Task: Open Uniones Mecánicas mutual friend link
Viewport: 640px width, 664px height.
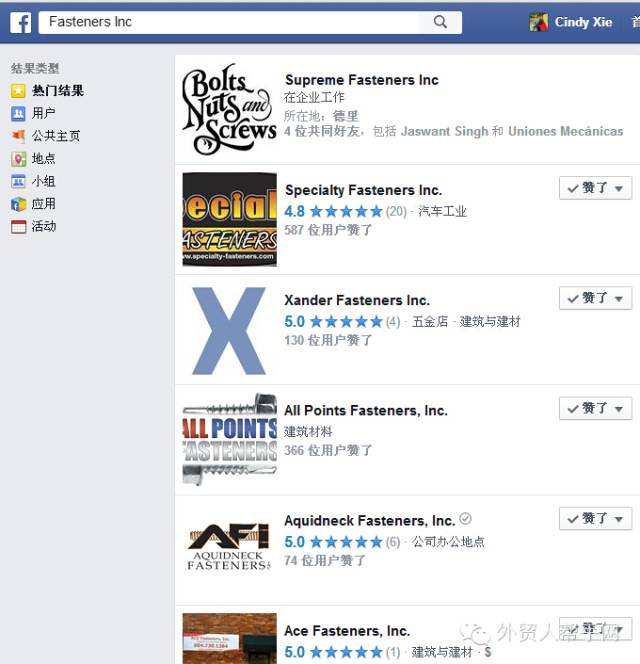Action: (x=565, y=131)
